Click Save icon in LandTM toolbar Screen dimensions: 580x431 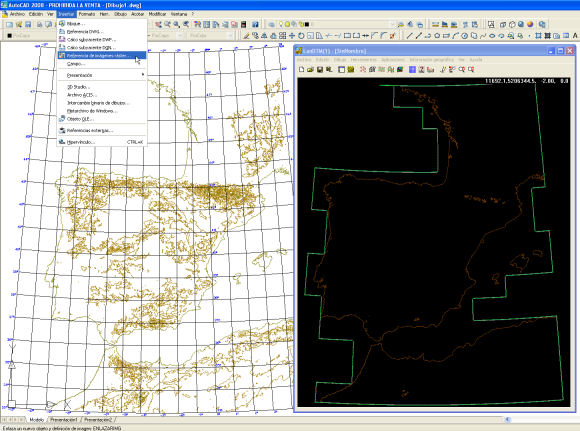coord(320,69)
